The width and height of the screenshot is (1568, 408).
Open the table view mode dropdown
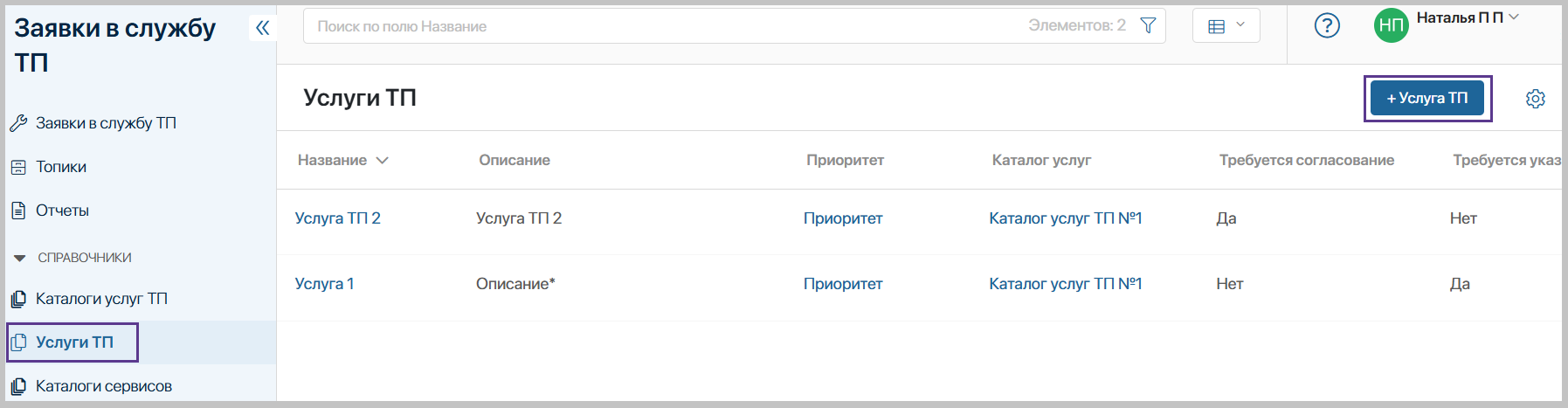point(1226,26)
